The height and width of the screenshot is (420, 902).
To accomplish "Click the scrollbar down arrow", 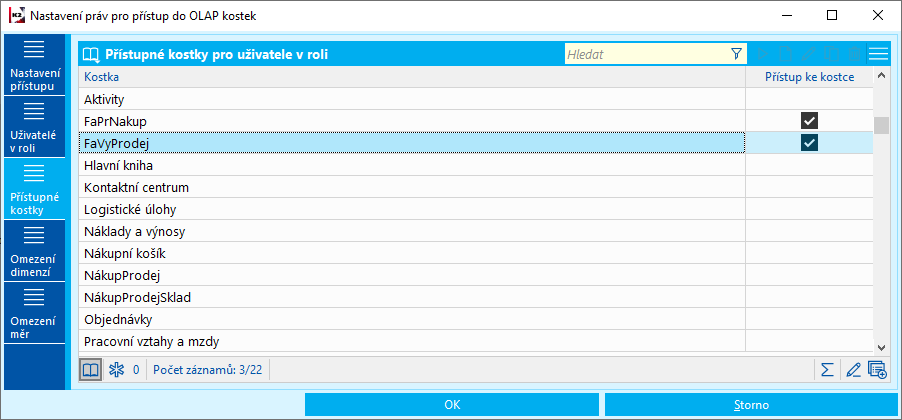I will pyautogui.click(x=881, y=346).
